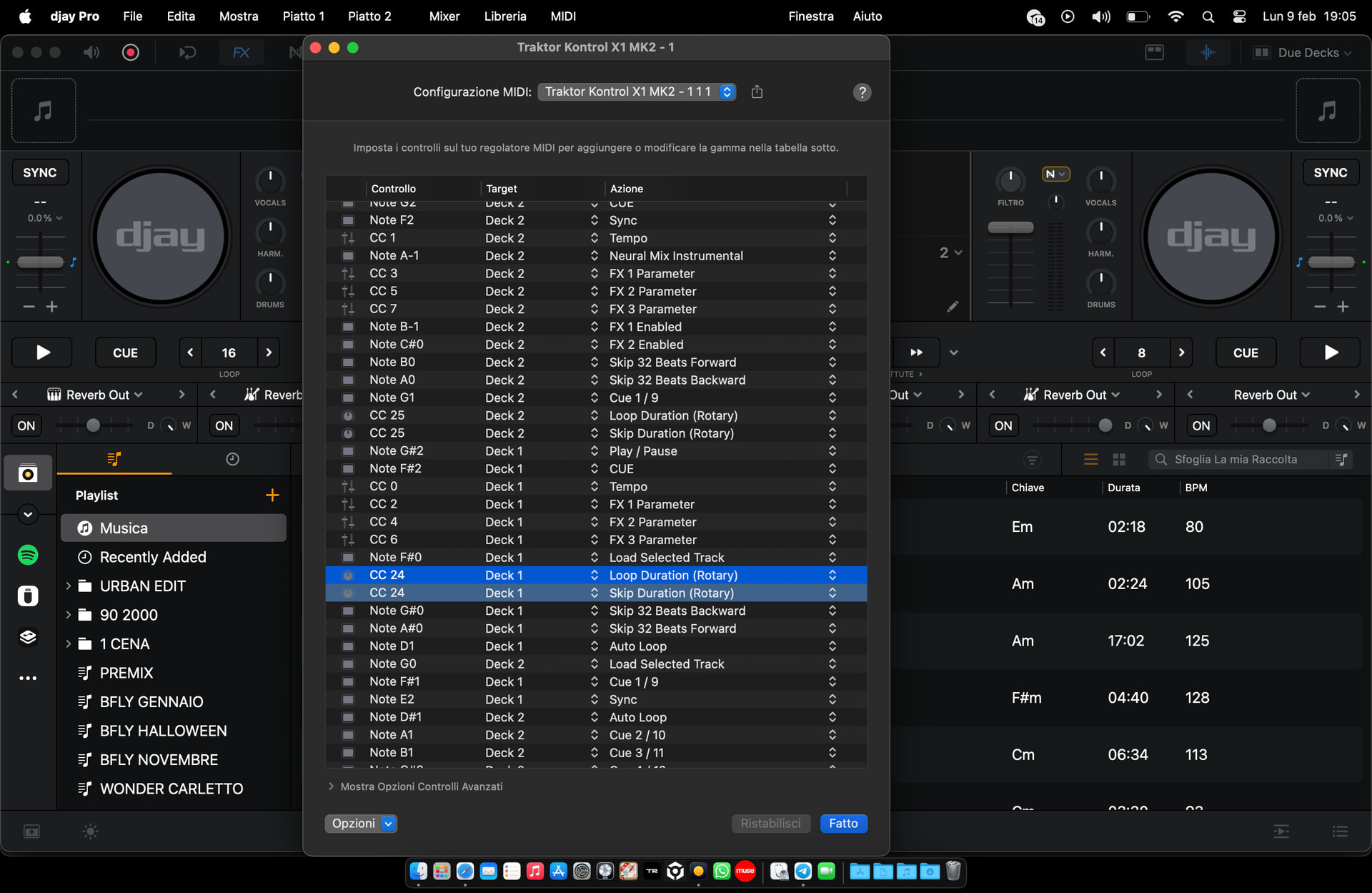Toggle the left deck SYNC button
Viewport: 1372px width, 893px height.
coord(40,172)
